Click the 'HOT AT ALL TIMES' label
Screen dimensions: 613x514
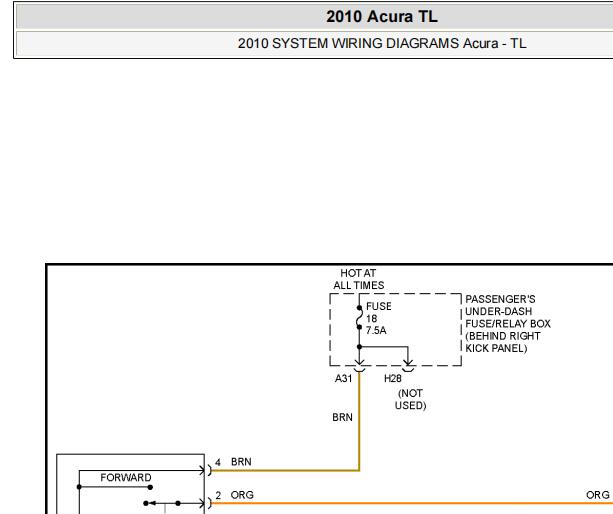click(358, 279)
